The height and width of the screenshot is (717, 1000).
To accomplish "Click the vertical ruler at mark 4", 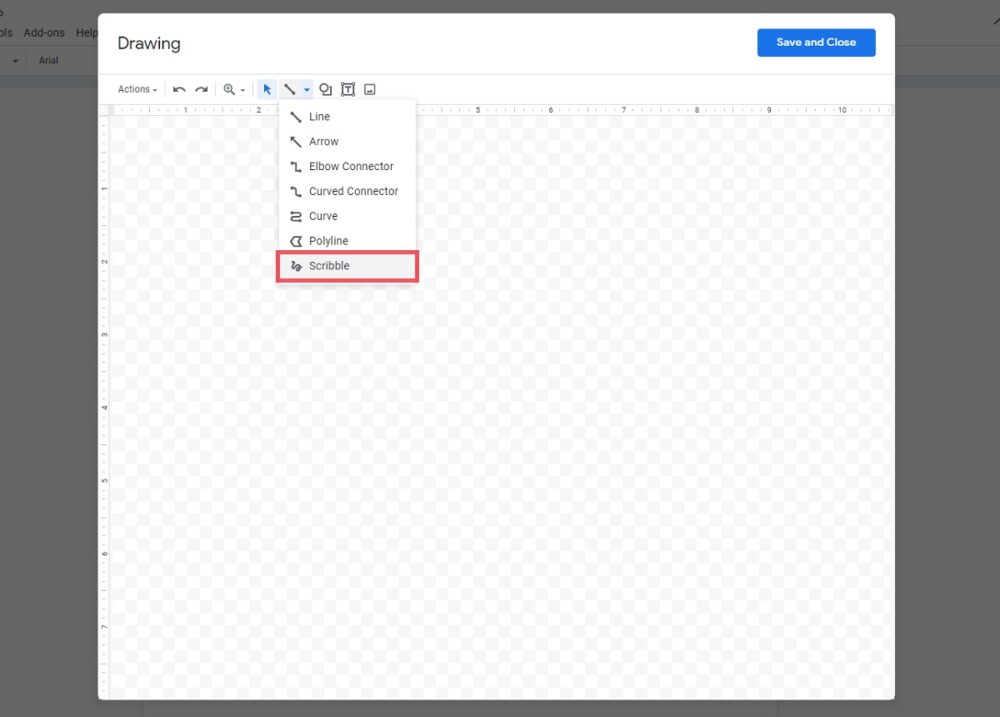I will click(x=104, y=408).
